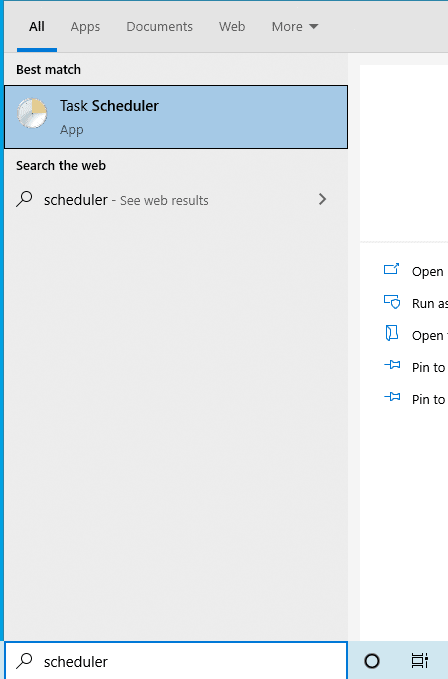Click the upper pin icon beside Pin to
Viewport: 448px width, 679px height.
pyautogui.click(x=392, y=365)
